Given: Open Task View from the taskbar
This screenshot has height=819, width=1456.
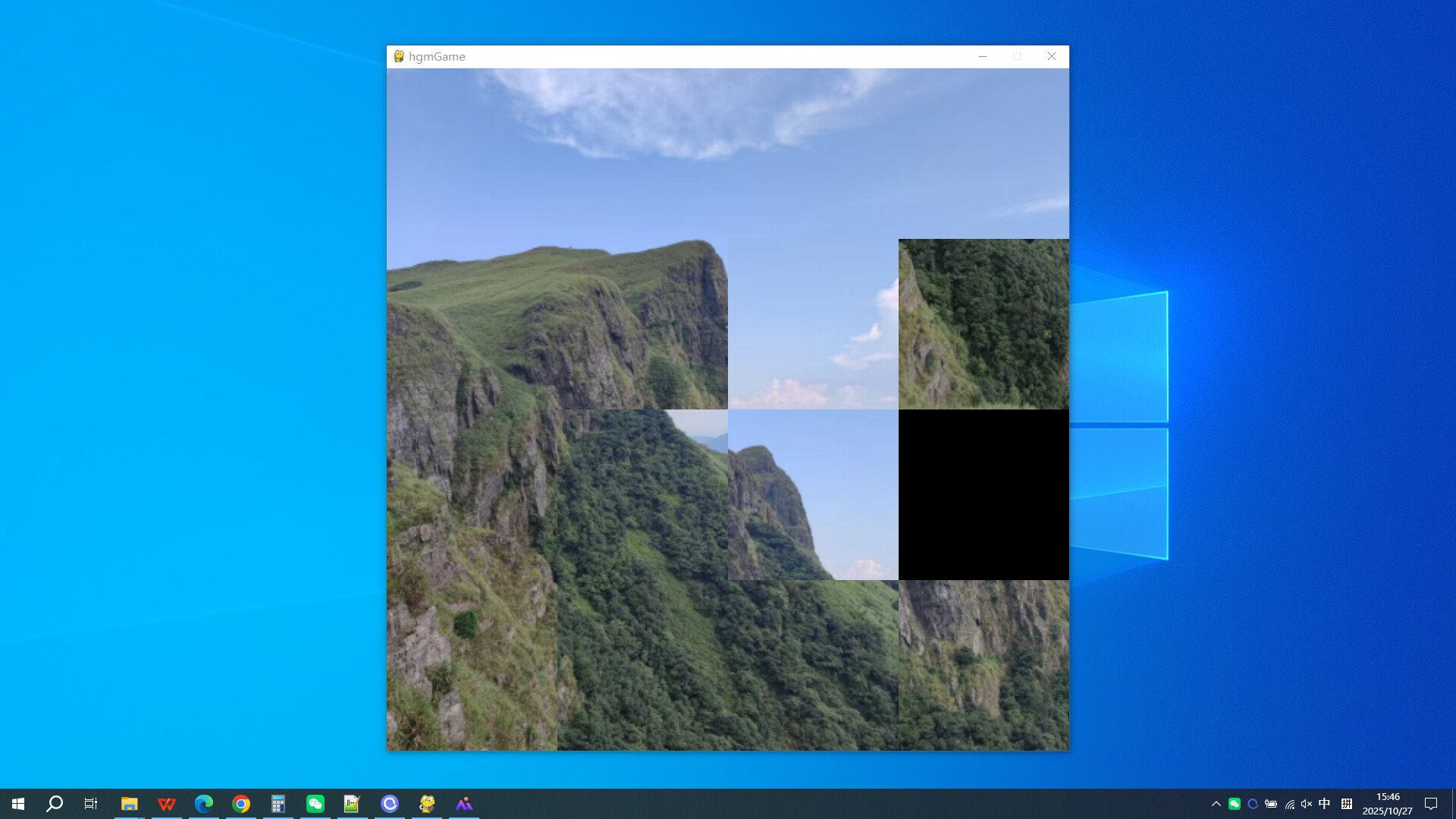Looking at the screenshot, I should [90, 804].
